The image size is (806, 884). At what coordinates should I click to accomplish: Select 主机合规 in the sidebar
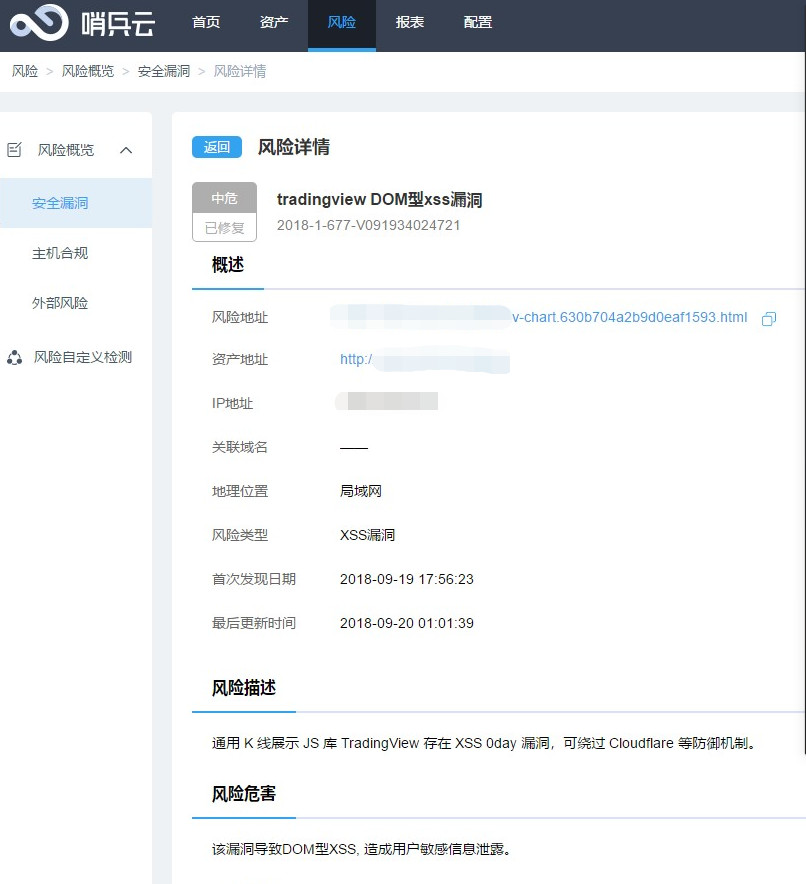tap(60, 253)
